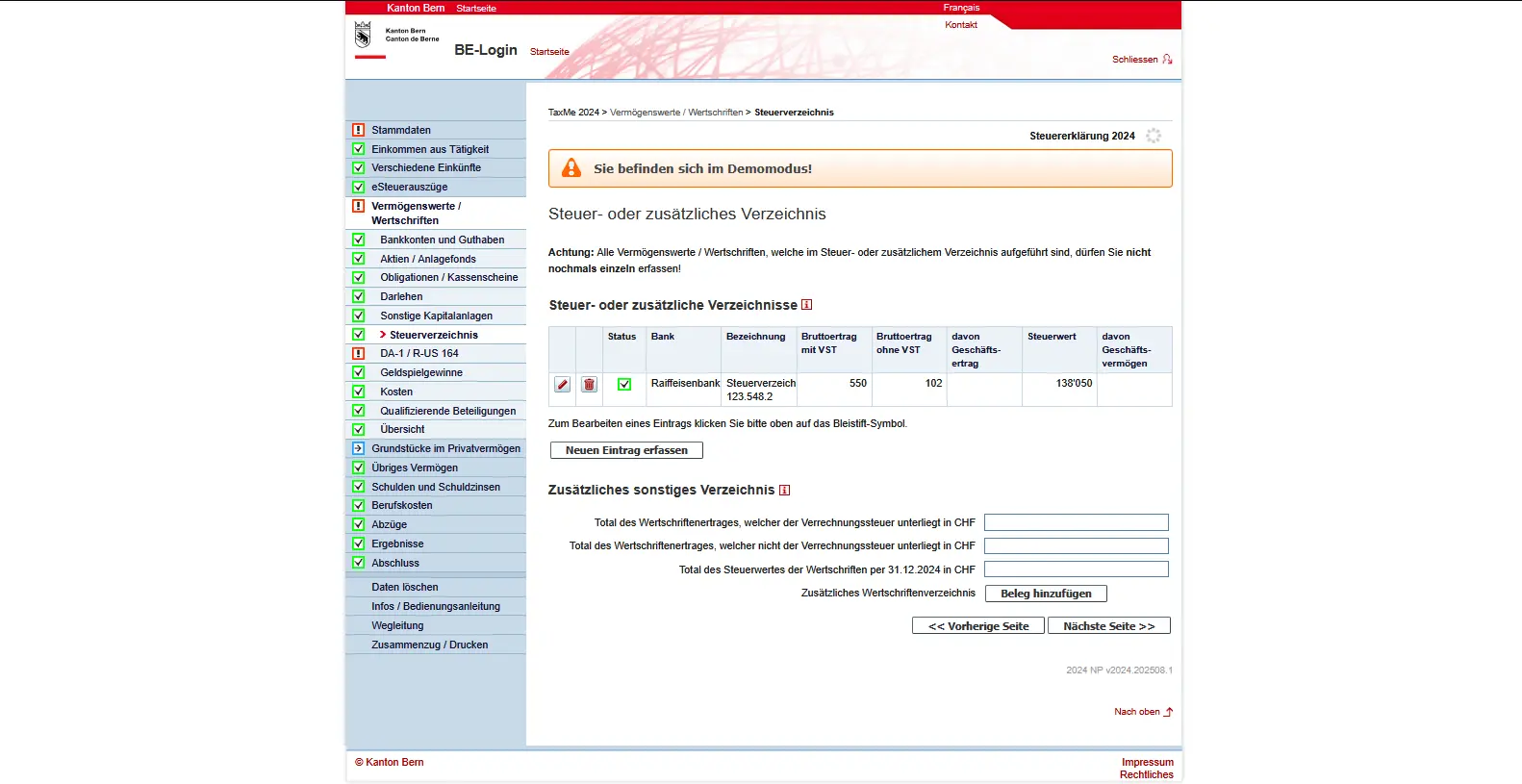Click the green status checkmark in Raiffeisenbank row

624,385
